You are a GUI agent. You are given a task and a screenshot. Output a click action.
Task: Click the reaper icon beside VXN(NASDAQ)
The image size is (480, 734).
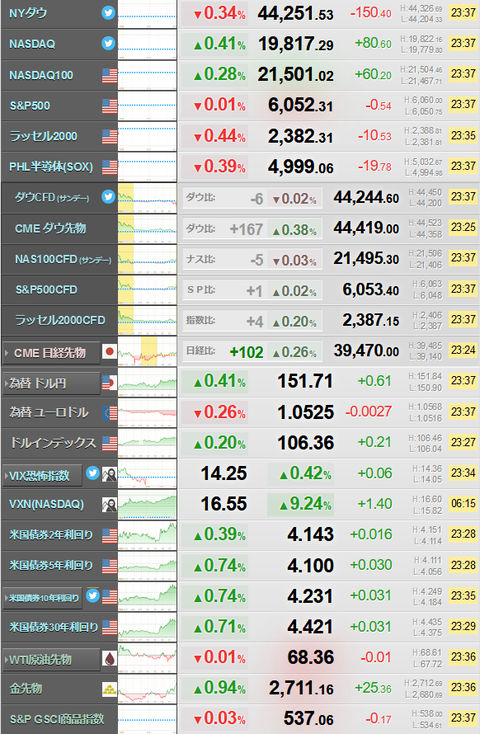pyautogui.click(x=110, y=505)
